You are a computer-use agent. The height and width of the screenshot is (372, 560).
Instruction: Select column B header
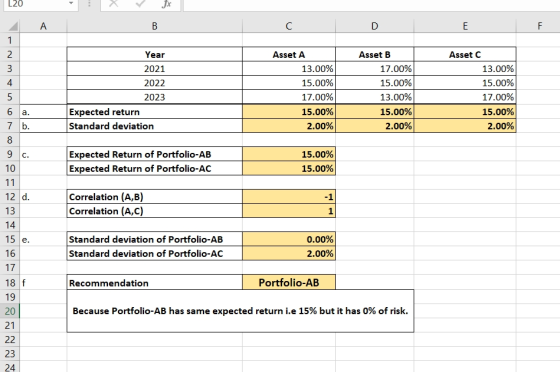point(154,26)
